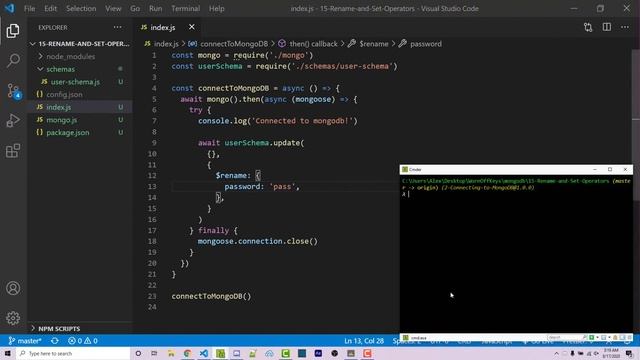Split the editor to the right
Screen dimensions: 640x360
tap(607, 27)
